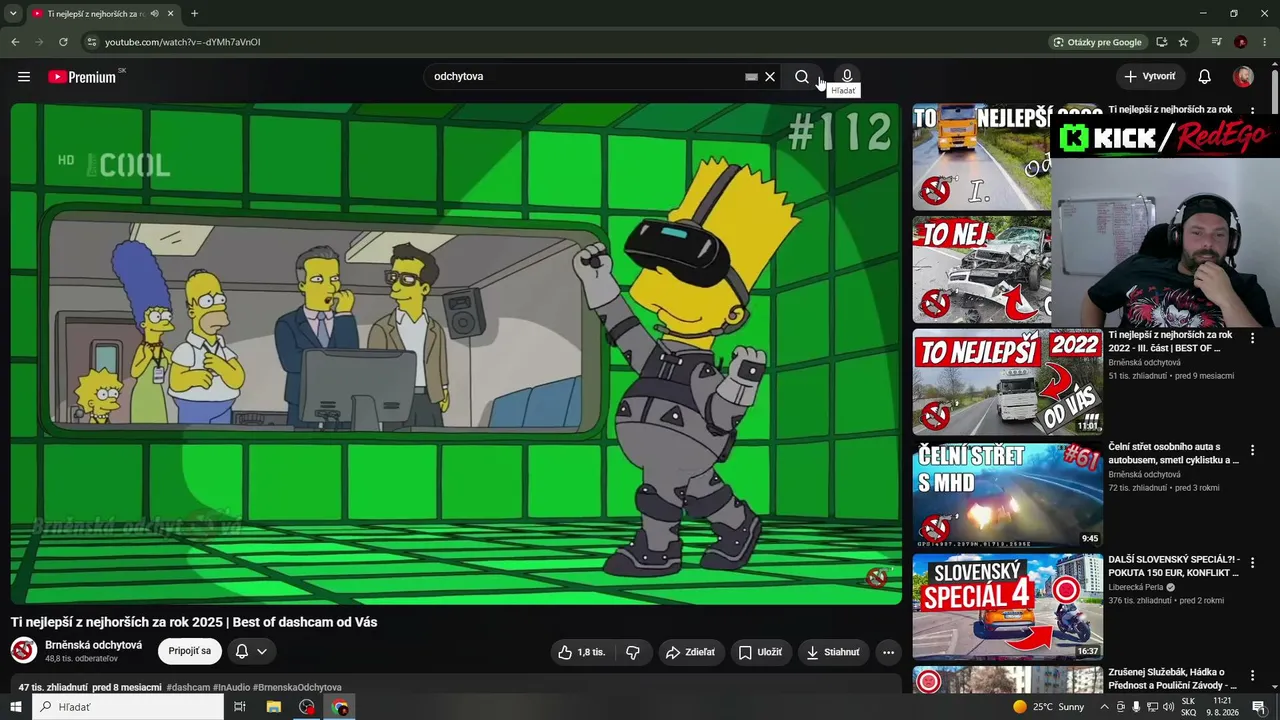Start voice search with the microphone
The height and width of the screenshot is (720, 1280).
click(x=847, y=76)
